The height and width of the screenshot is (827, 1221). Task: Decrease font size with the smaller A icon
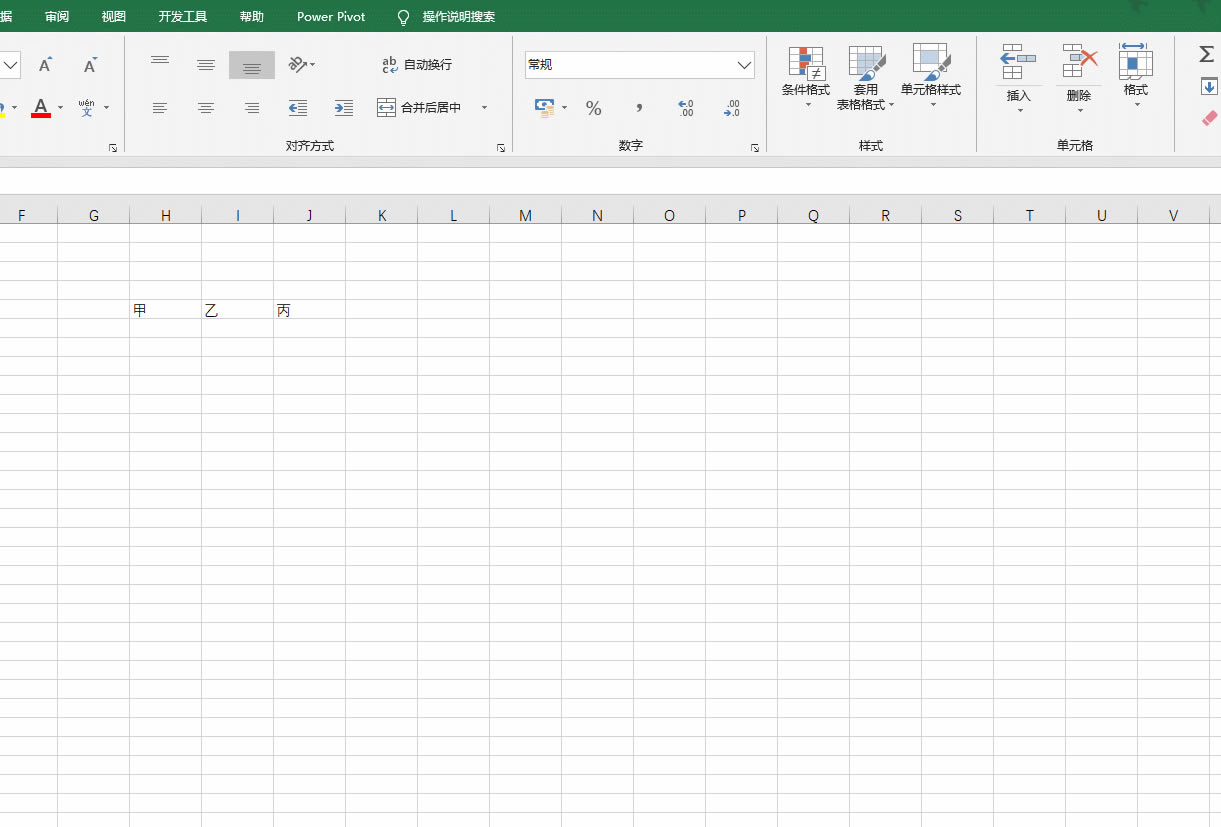tap(90, 65)
